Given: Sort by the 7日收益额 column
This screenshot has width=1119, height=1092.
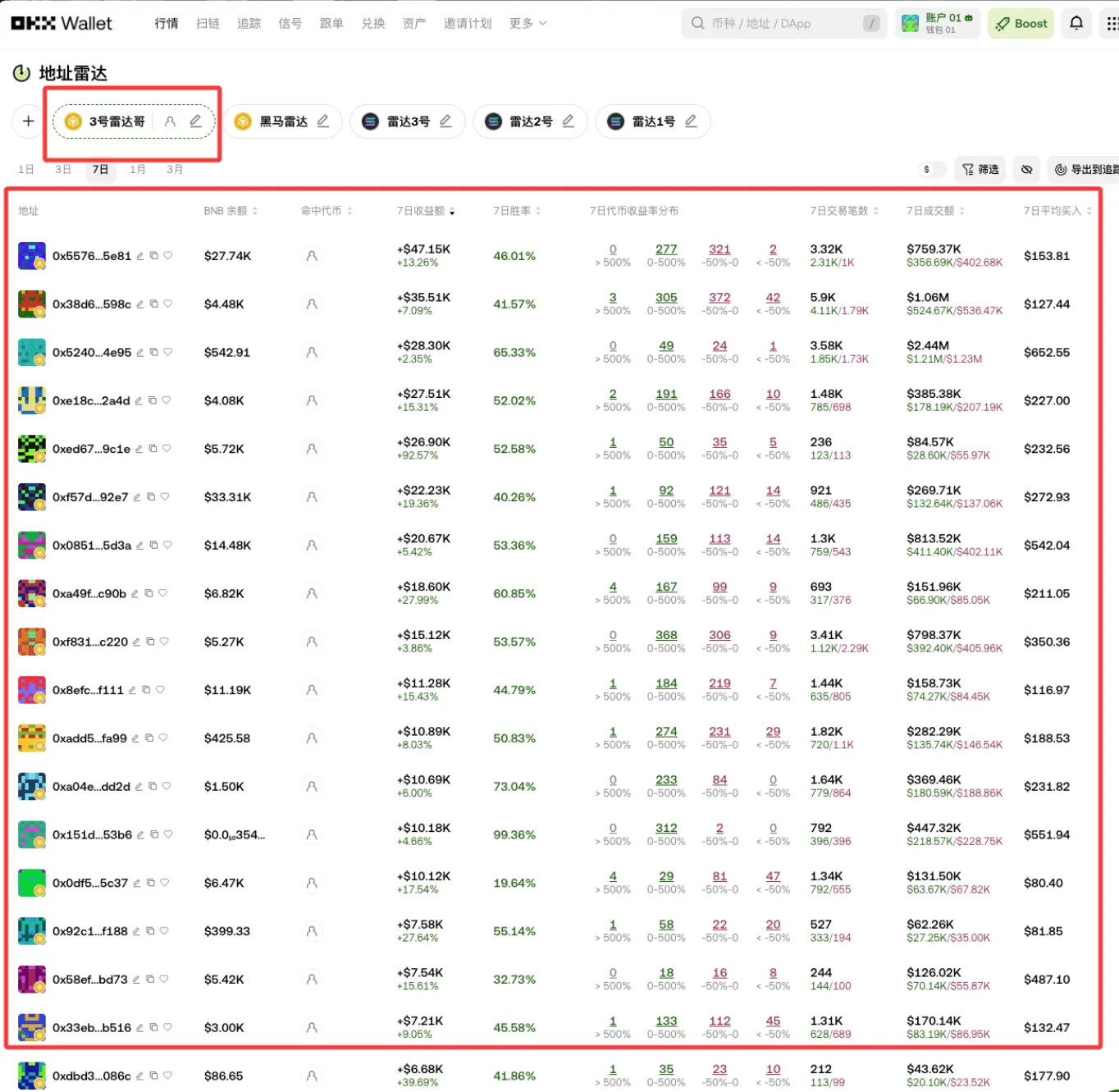Looking at the screenshot, I should (425, 211).
